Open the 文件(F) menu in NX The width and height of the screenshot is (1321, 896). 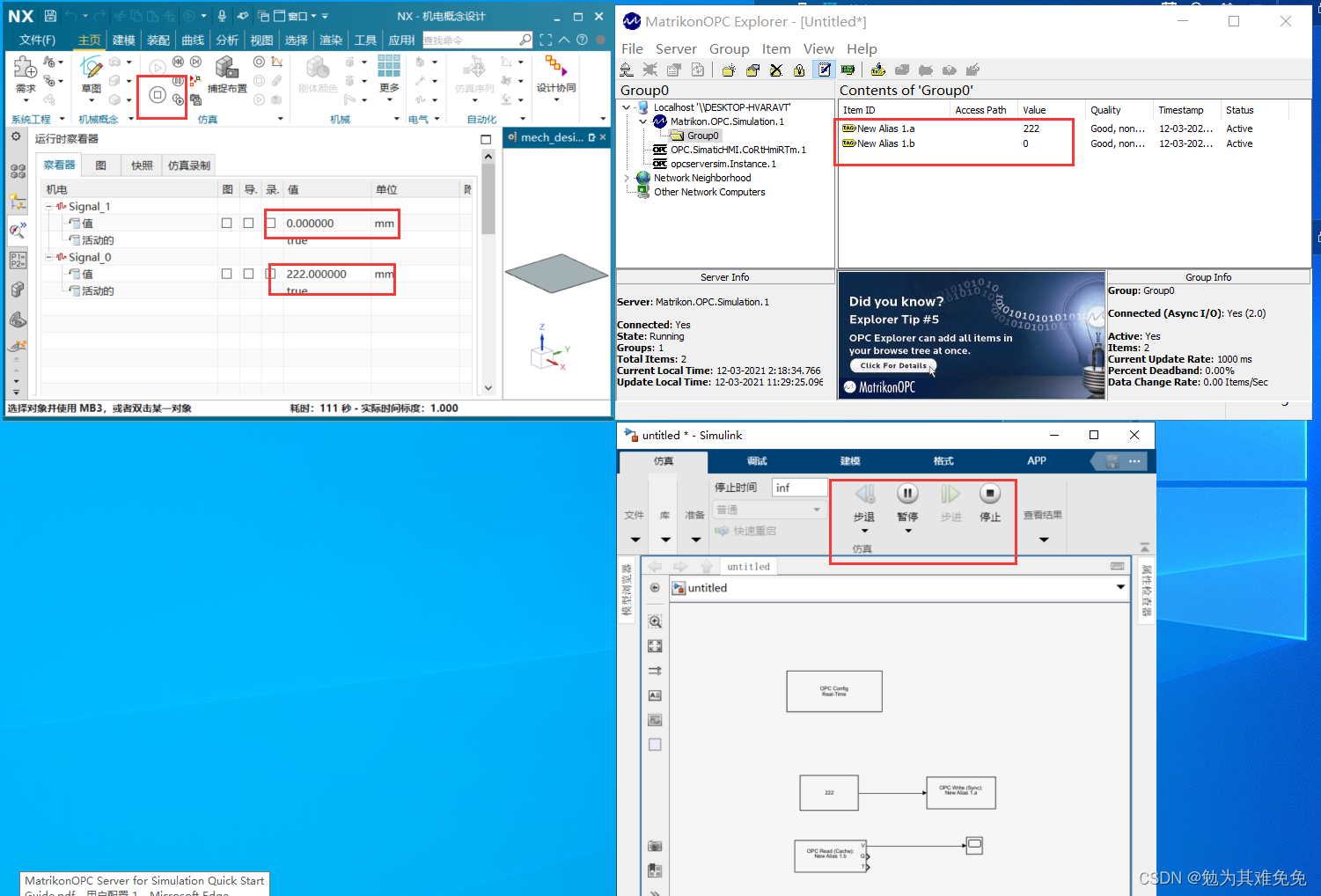[x=38, y=40]
